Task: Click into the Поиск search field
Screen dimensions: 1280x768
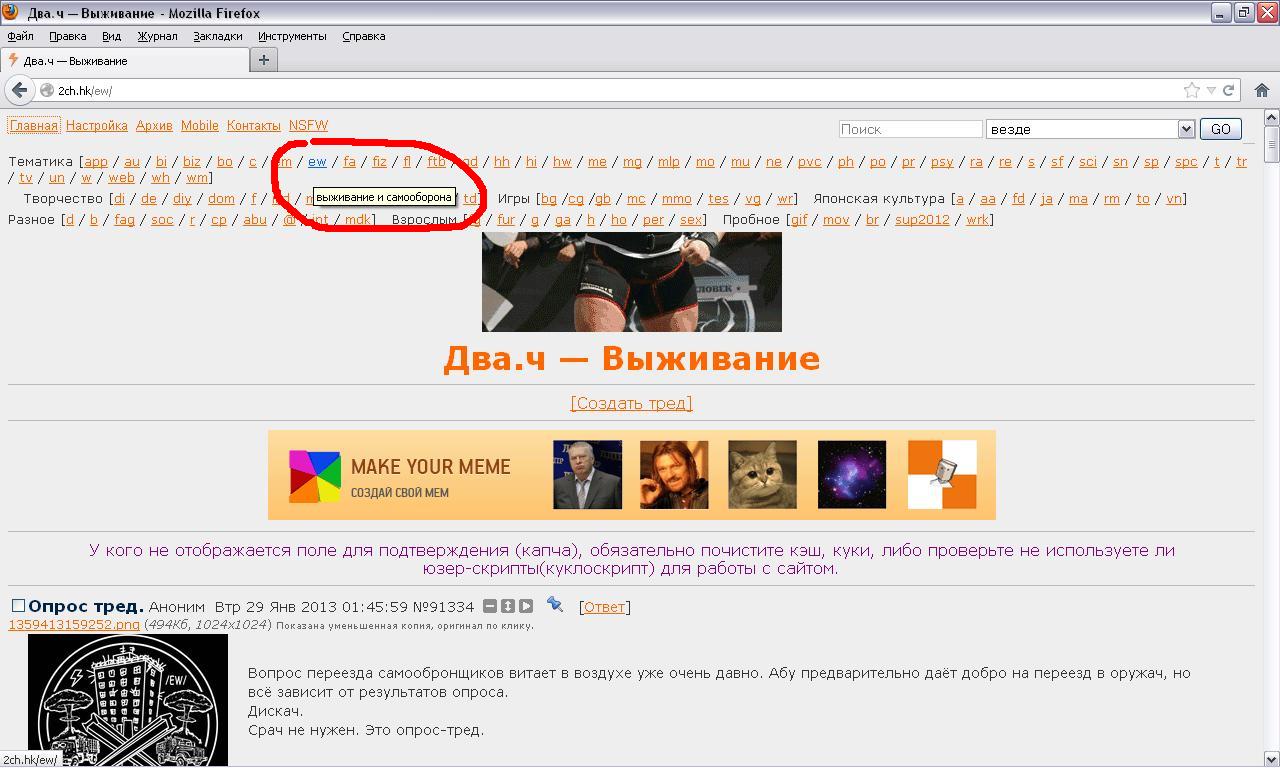Action: pyautogui.click(x=910, y=129)
